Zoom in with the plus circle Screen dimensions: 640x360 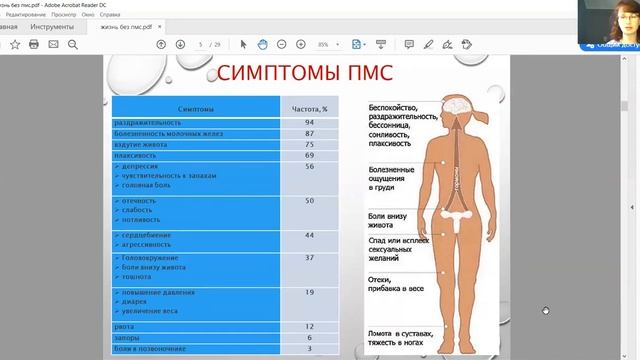pyautogui.click(x=300, y=44)
